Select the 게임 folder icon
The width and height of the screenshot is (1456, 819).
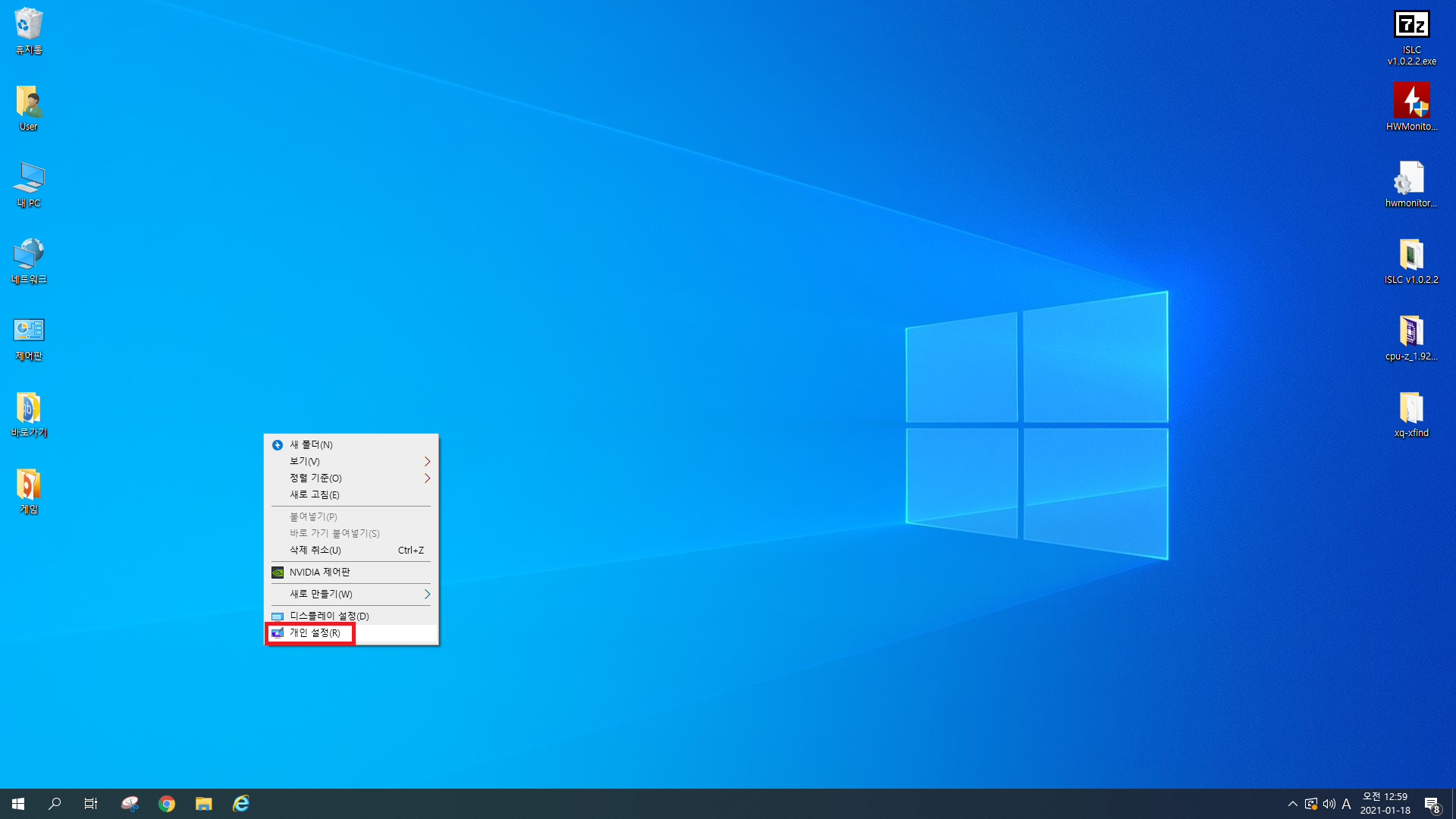click(x=29, y=485)
